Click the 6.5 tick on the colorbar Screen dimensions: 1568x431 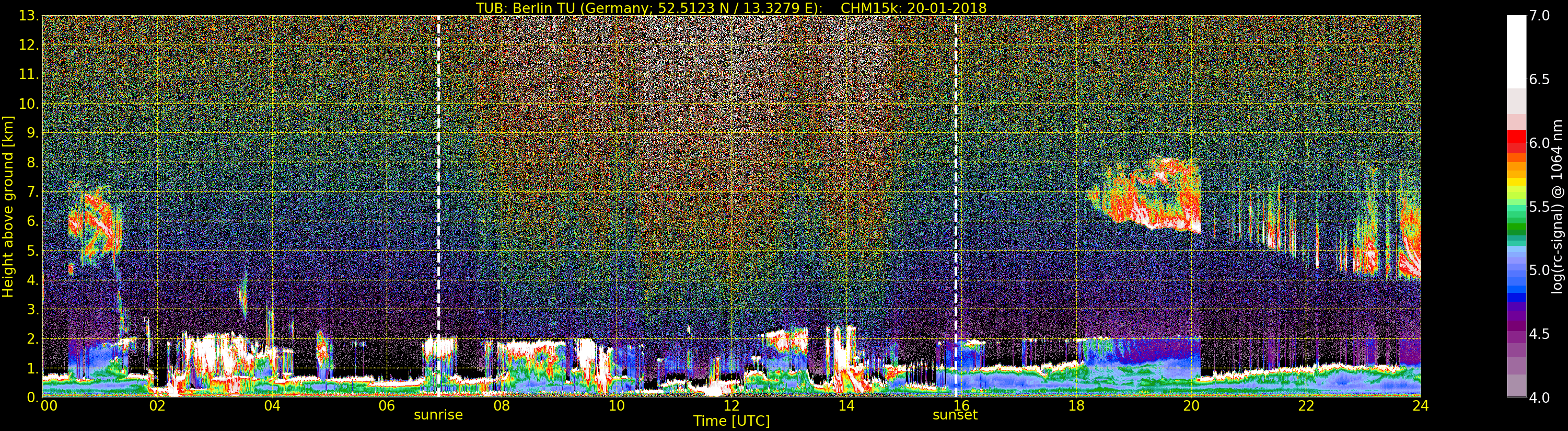1539,80
